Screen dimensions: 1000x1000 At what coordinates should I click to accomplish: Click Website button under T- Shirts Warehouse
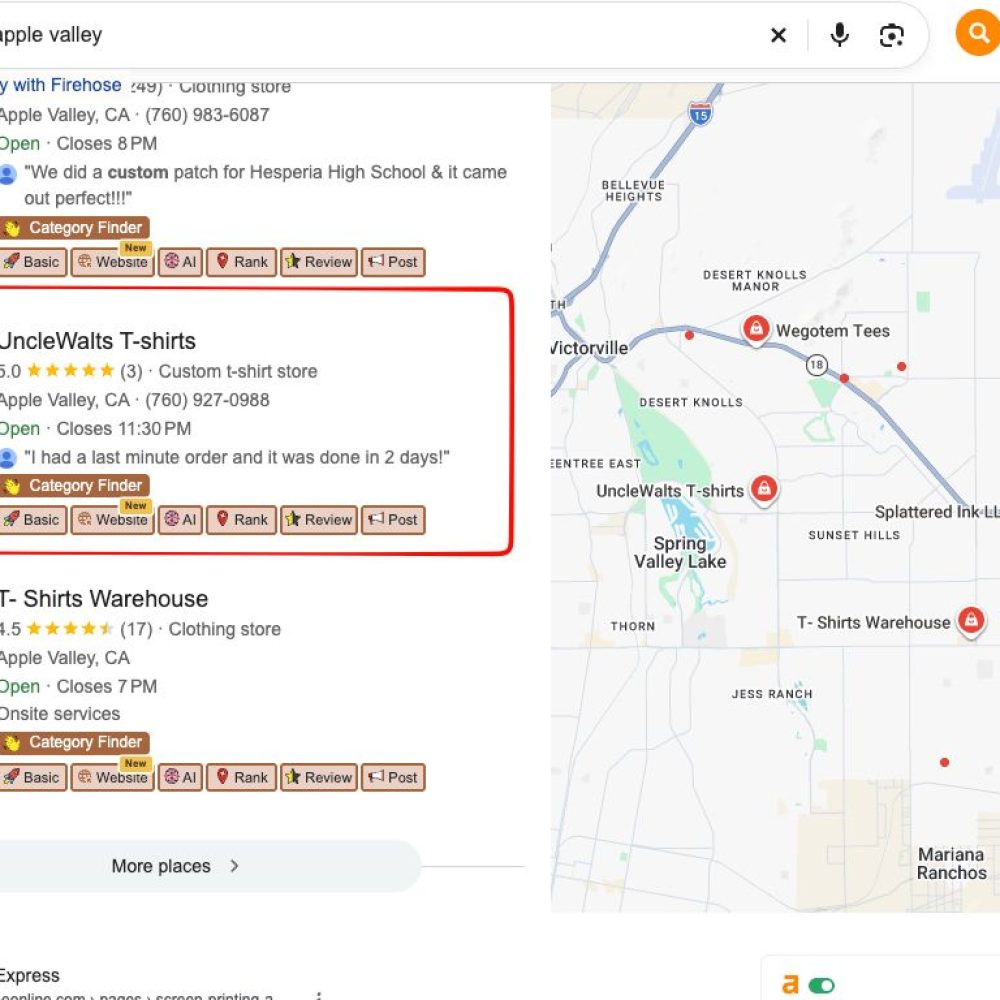click(112, 777)
